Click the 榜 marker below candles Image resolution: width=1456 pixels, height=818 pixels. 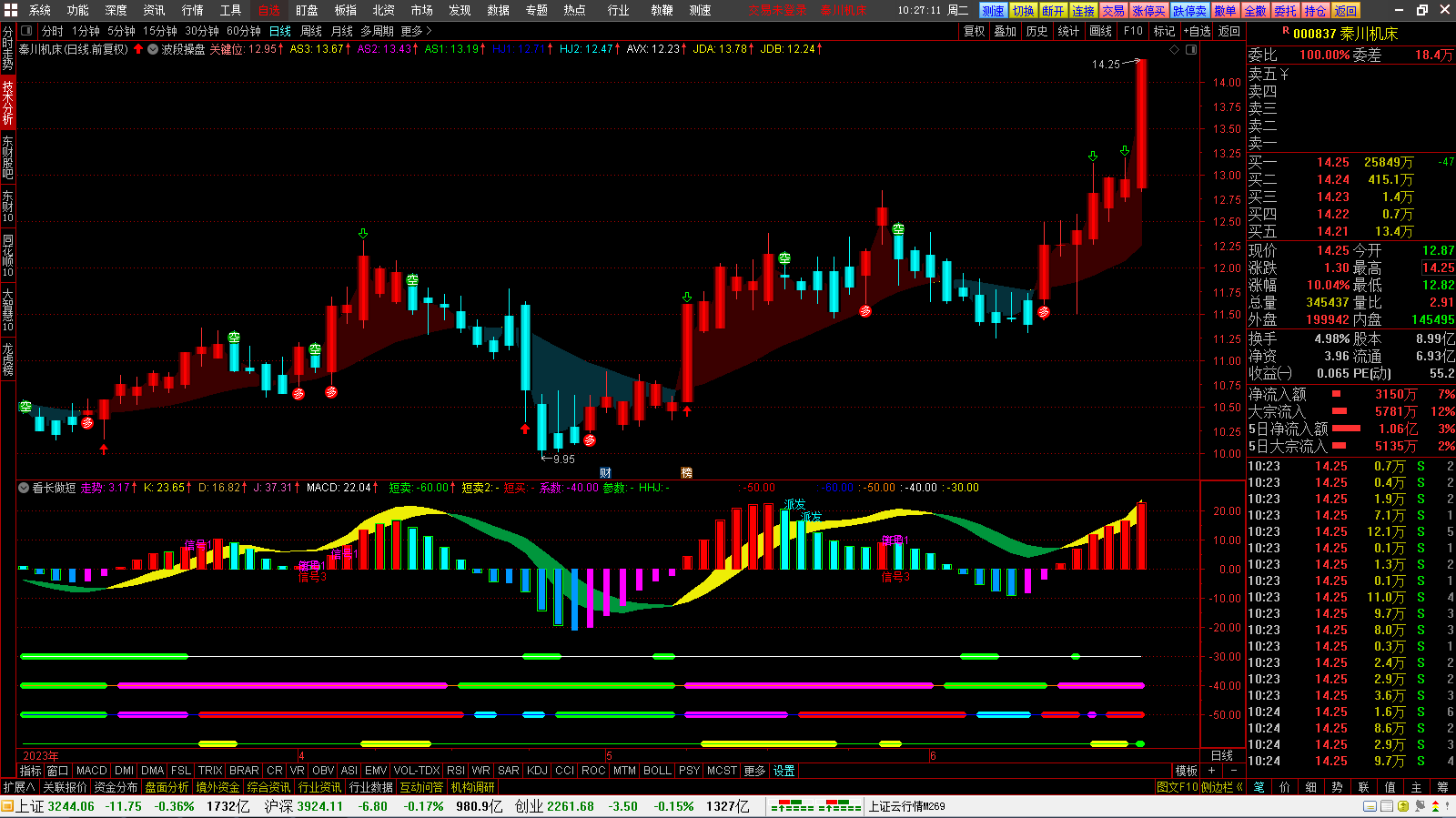(x=686, y=472)
